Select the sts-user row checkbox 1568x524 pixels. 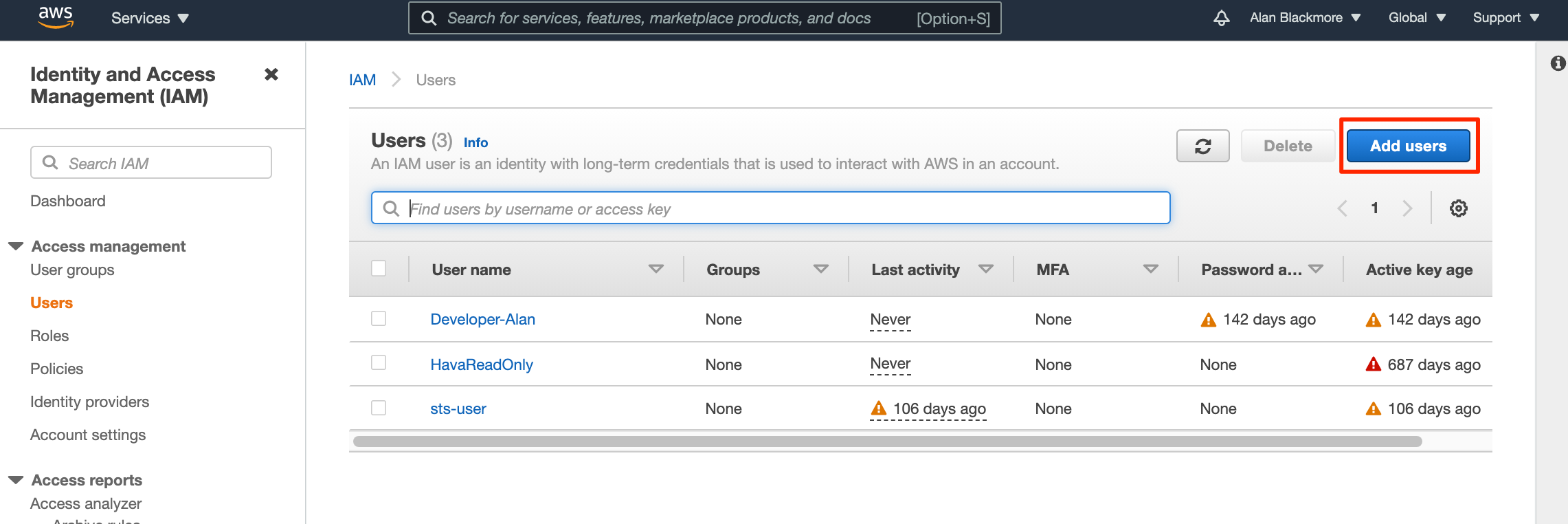[379, 408]
